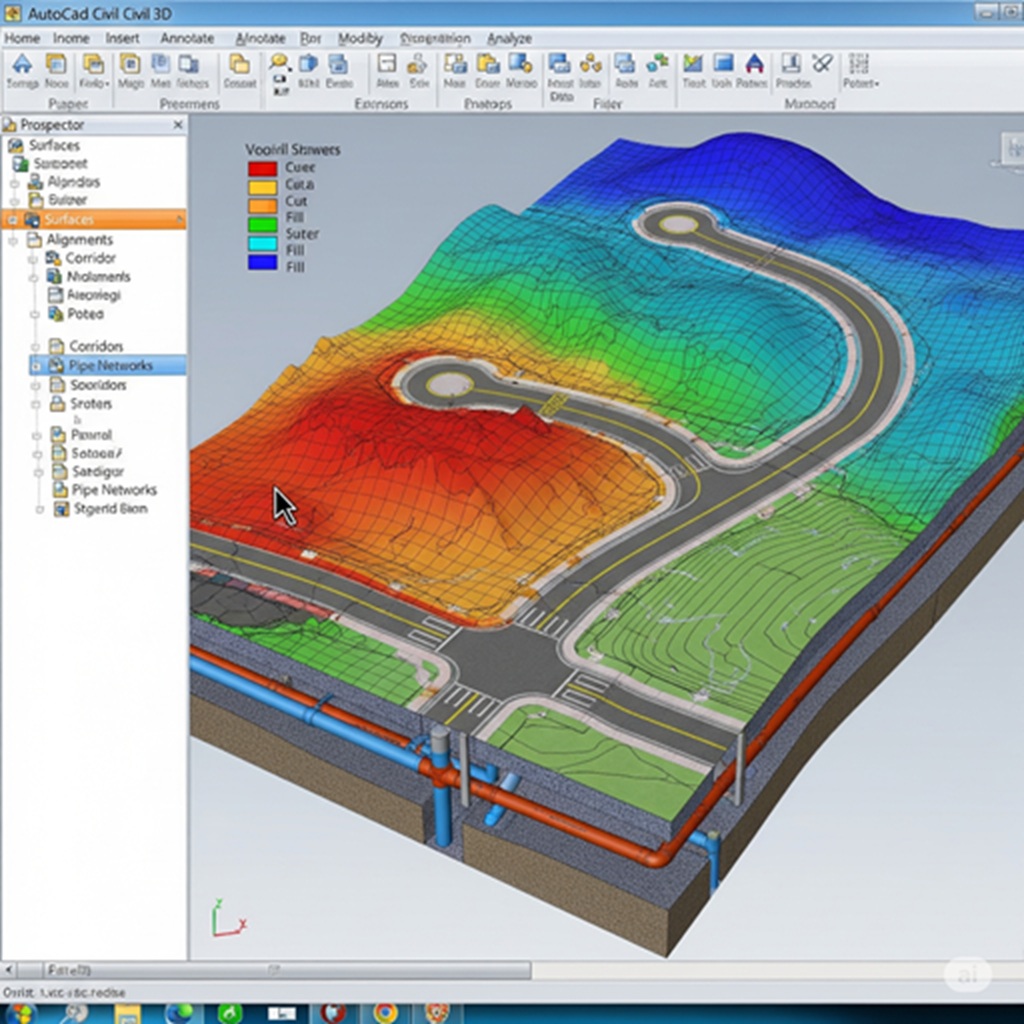Click the Prospector panel header icon
Image resolution: width=1024 pixels, height=1024 pixels.
click(x=12, y=125)
